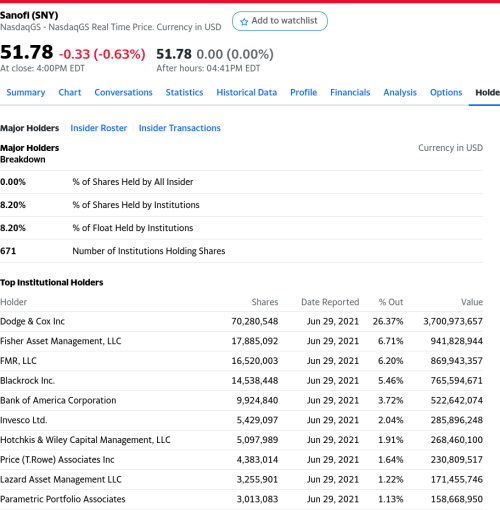
Task: Click the value 3,700,973,657
Action: 453,321
